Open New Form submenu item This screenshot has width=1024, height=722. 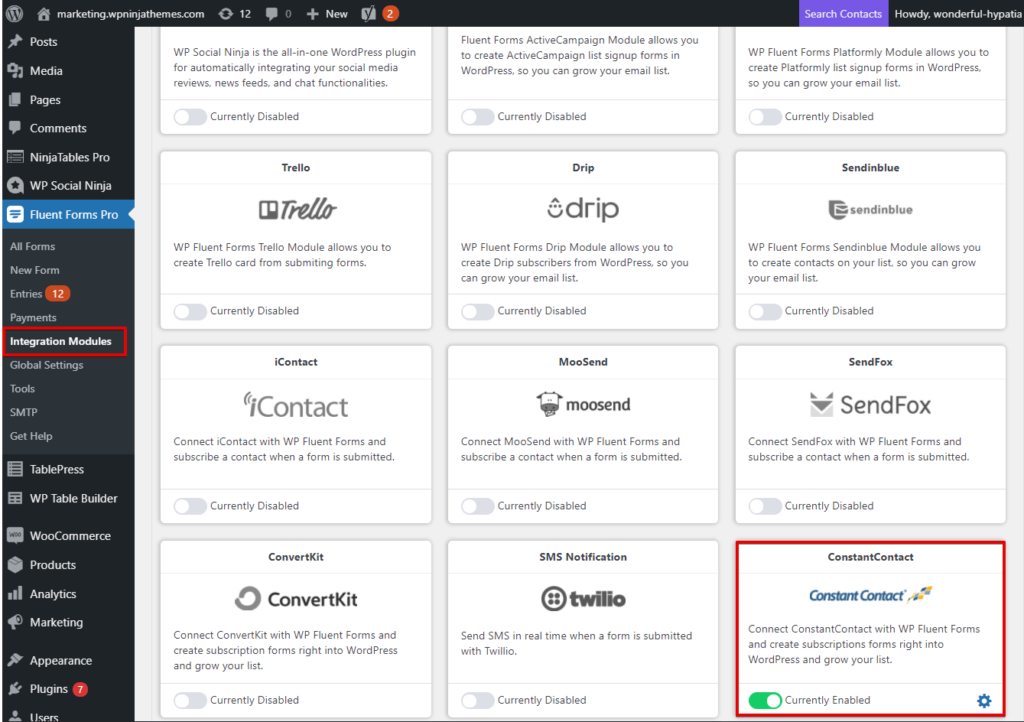tap(35, 270)
